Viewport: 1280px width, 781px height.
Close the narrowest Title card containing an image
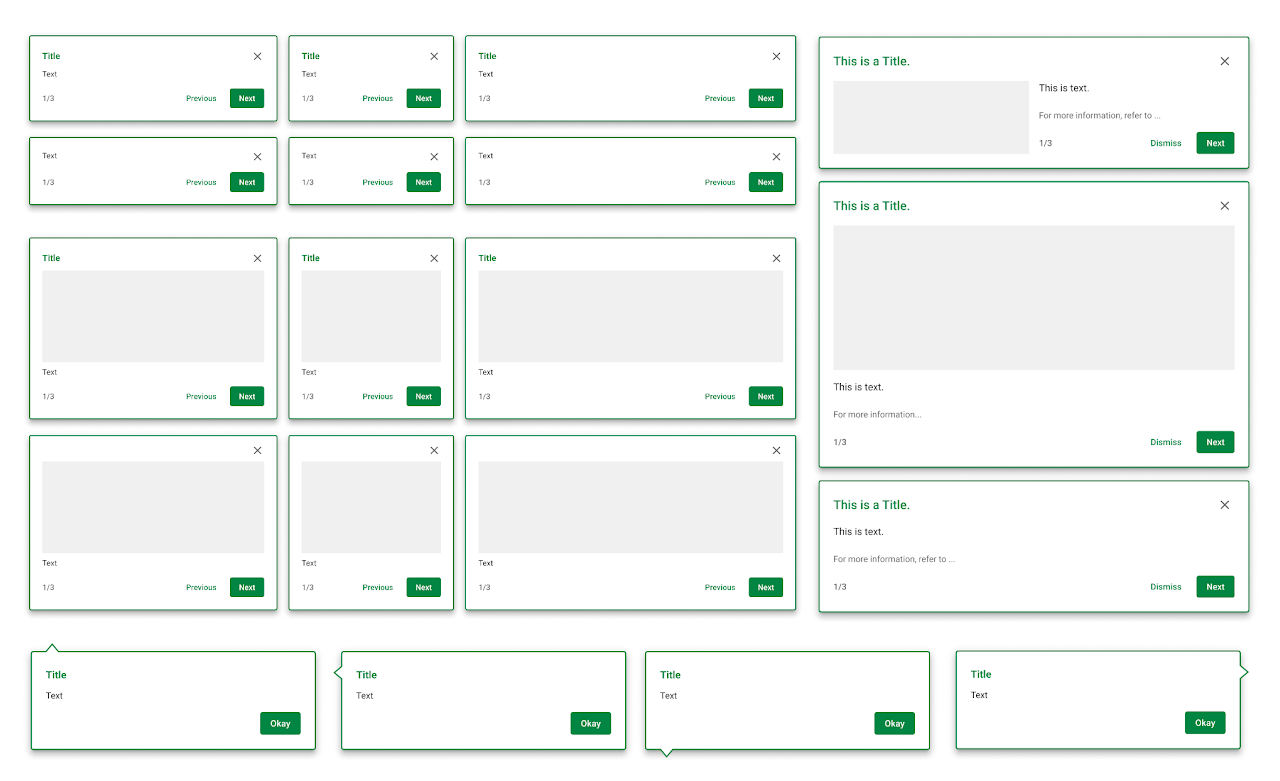click(x=434, y=258)
